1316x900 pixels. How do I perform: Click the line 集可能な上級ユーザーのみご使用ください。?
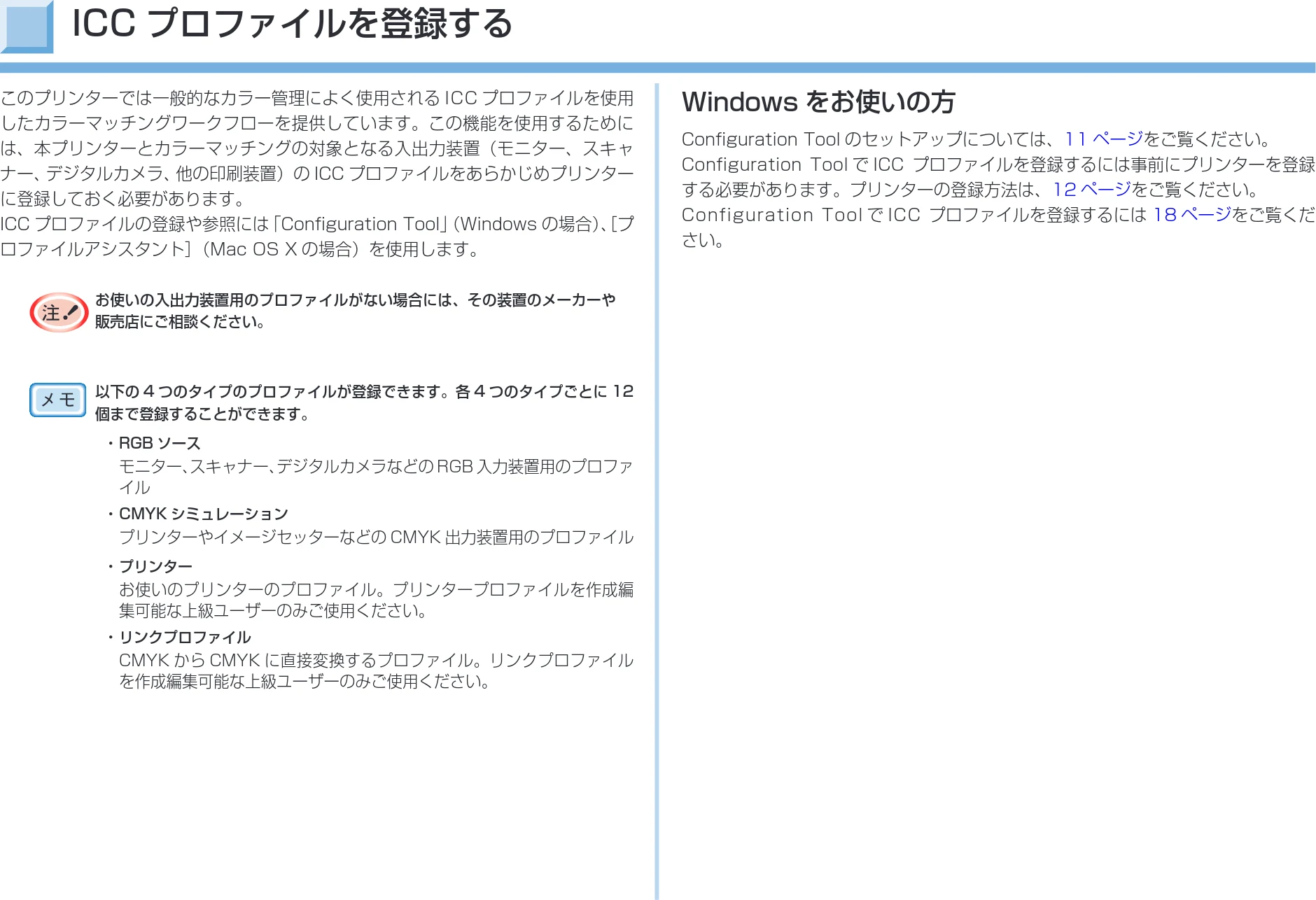point(274,611)
